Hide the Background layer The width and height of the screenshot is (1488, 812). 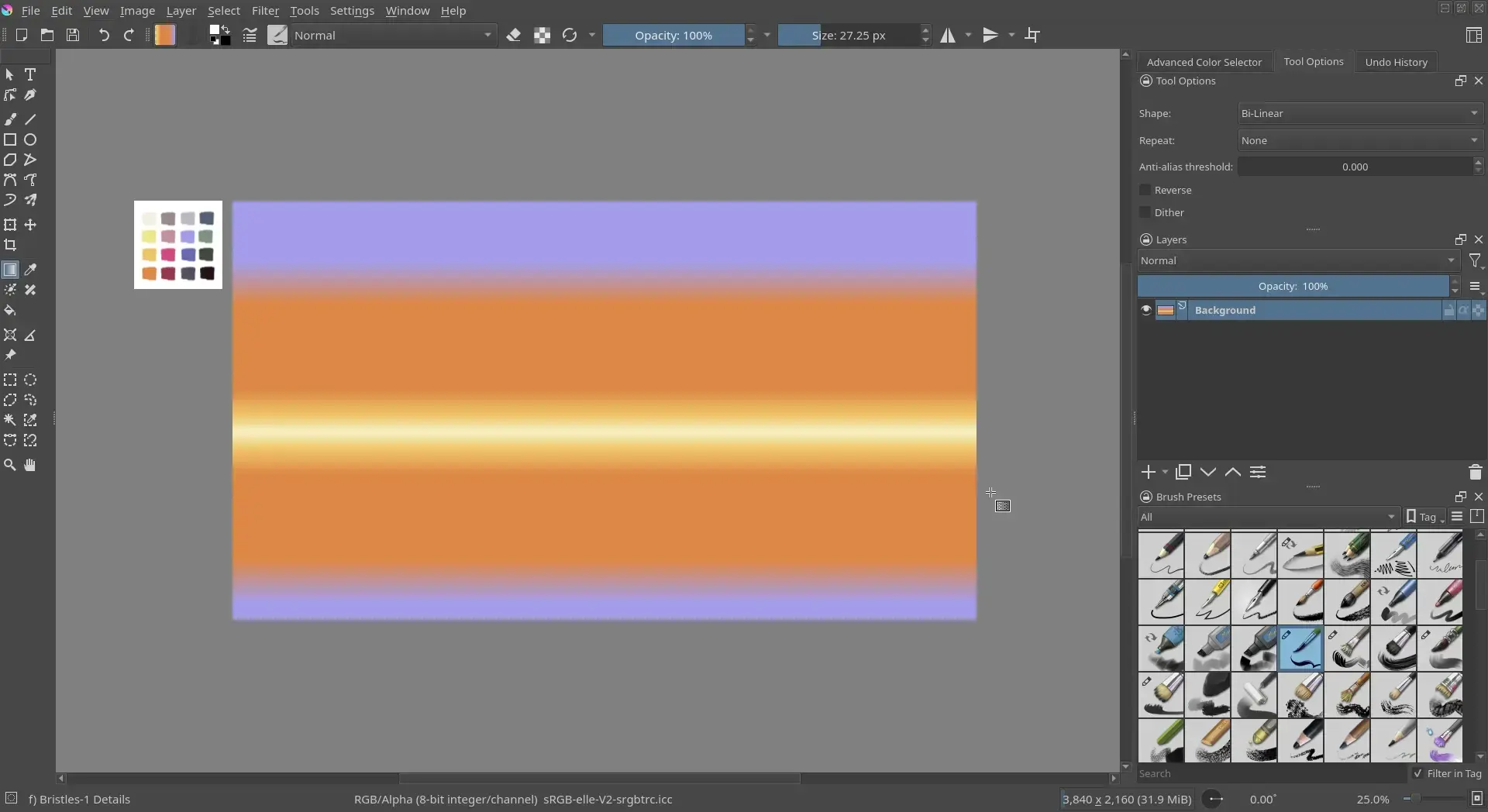coord(1146,310)
